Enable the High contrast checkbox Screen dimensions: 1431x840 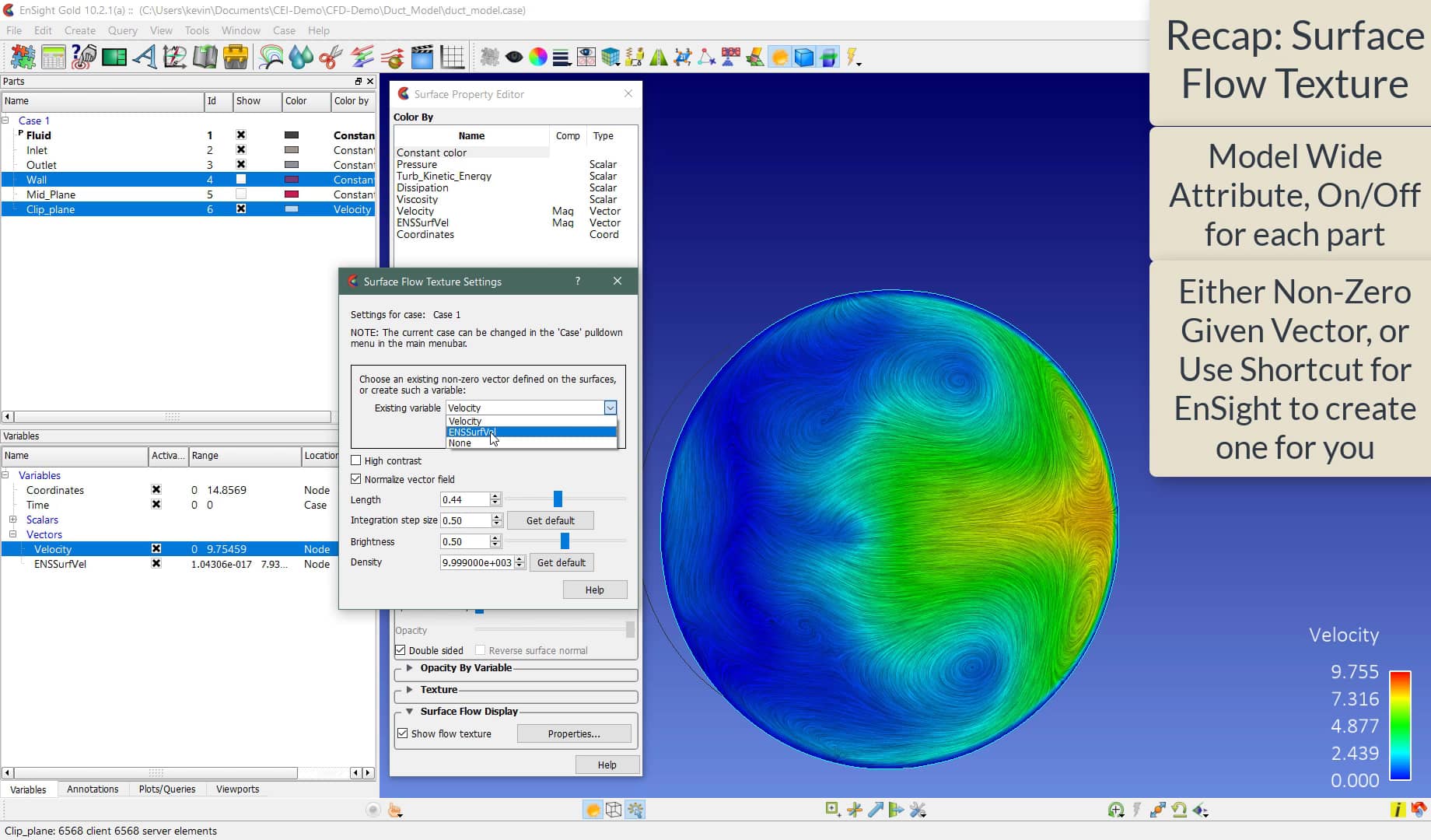pyautogui.click(x=355, y=460)
